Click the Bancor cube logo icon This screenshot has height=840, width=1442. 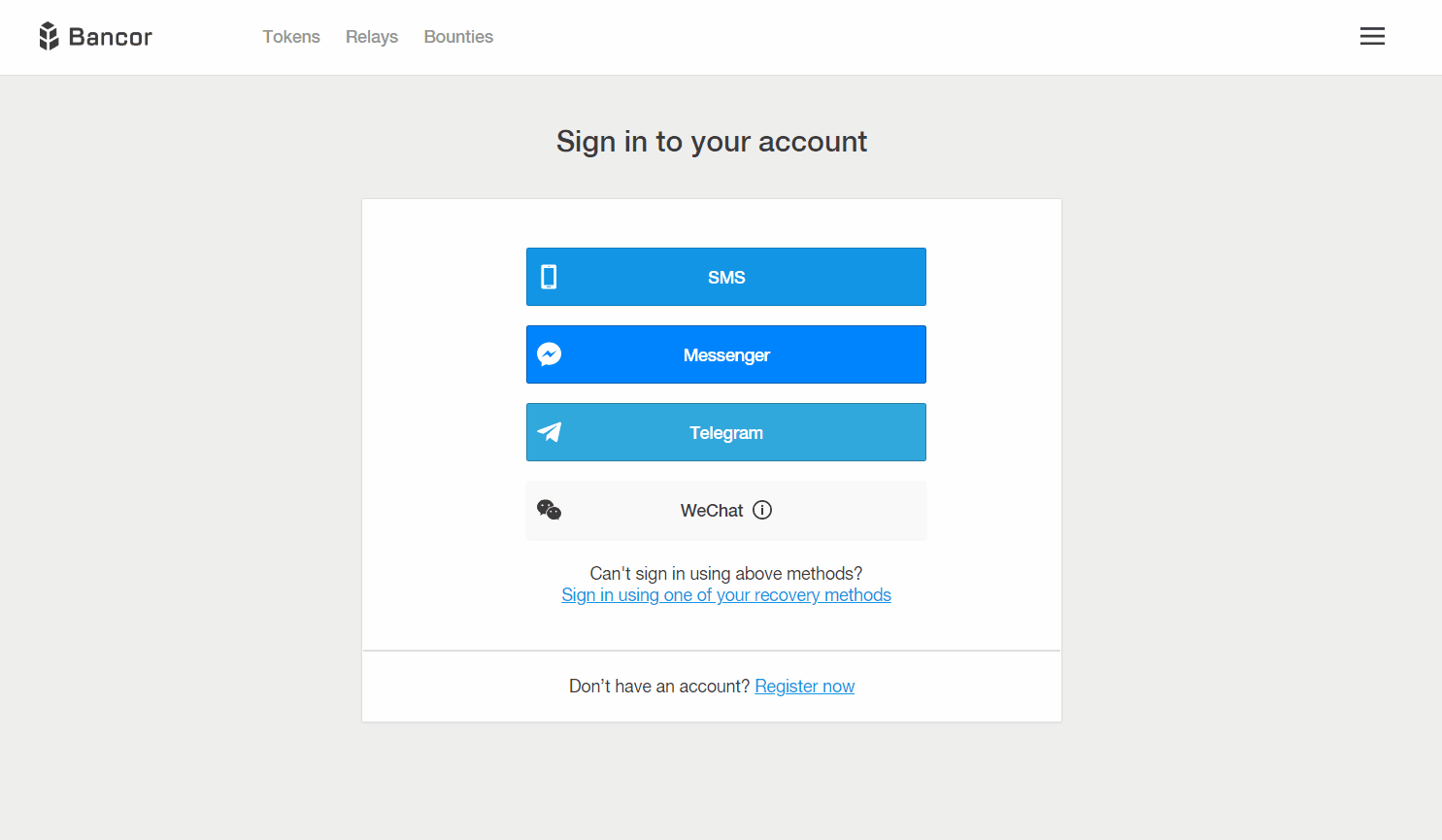point(49,36)
